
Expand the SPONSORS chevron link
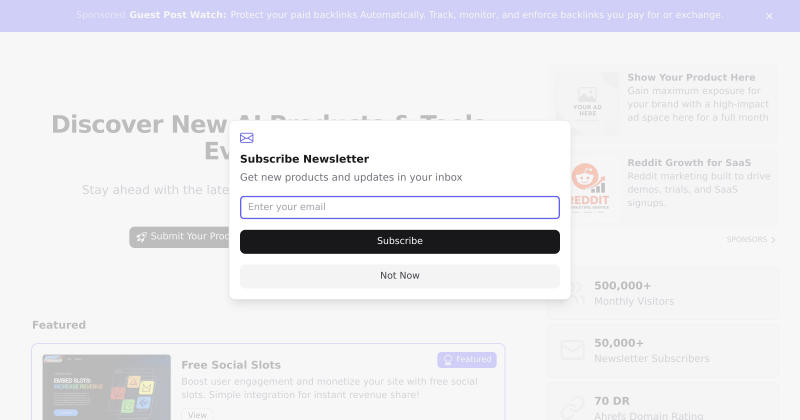point(751,239)
